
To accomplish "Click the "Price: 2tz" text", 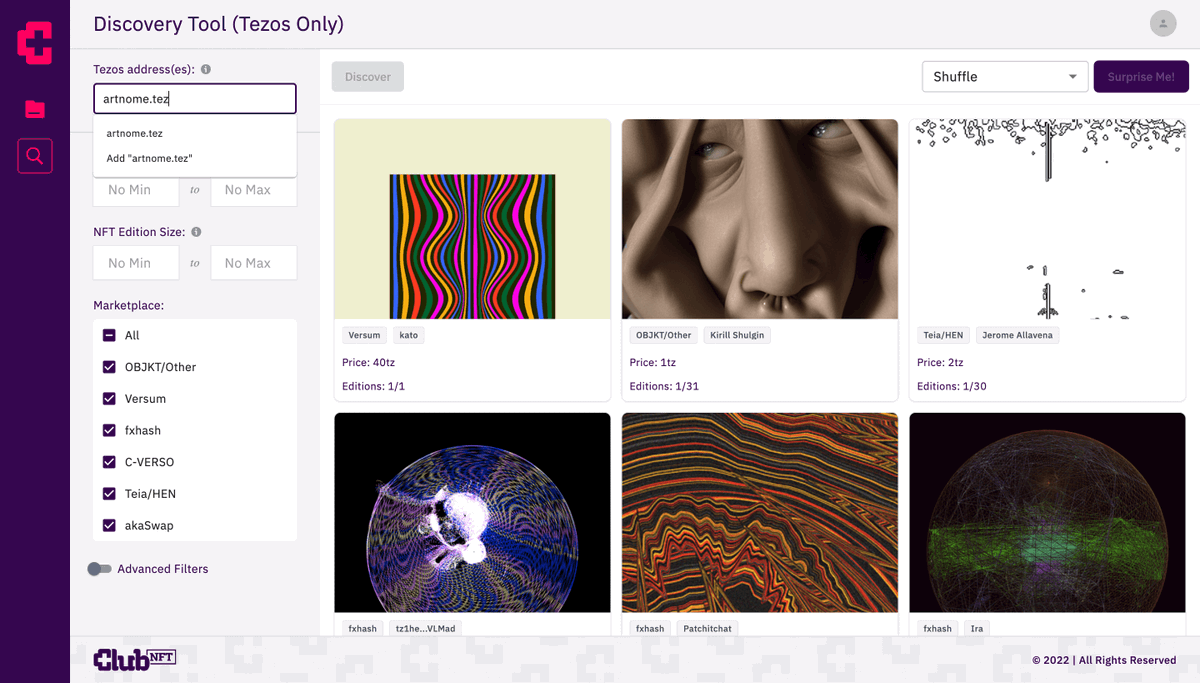I will (x=940, y=362).
